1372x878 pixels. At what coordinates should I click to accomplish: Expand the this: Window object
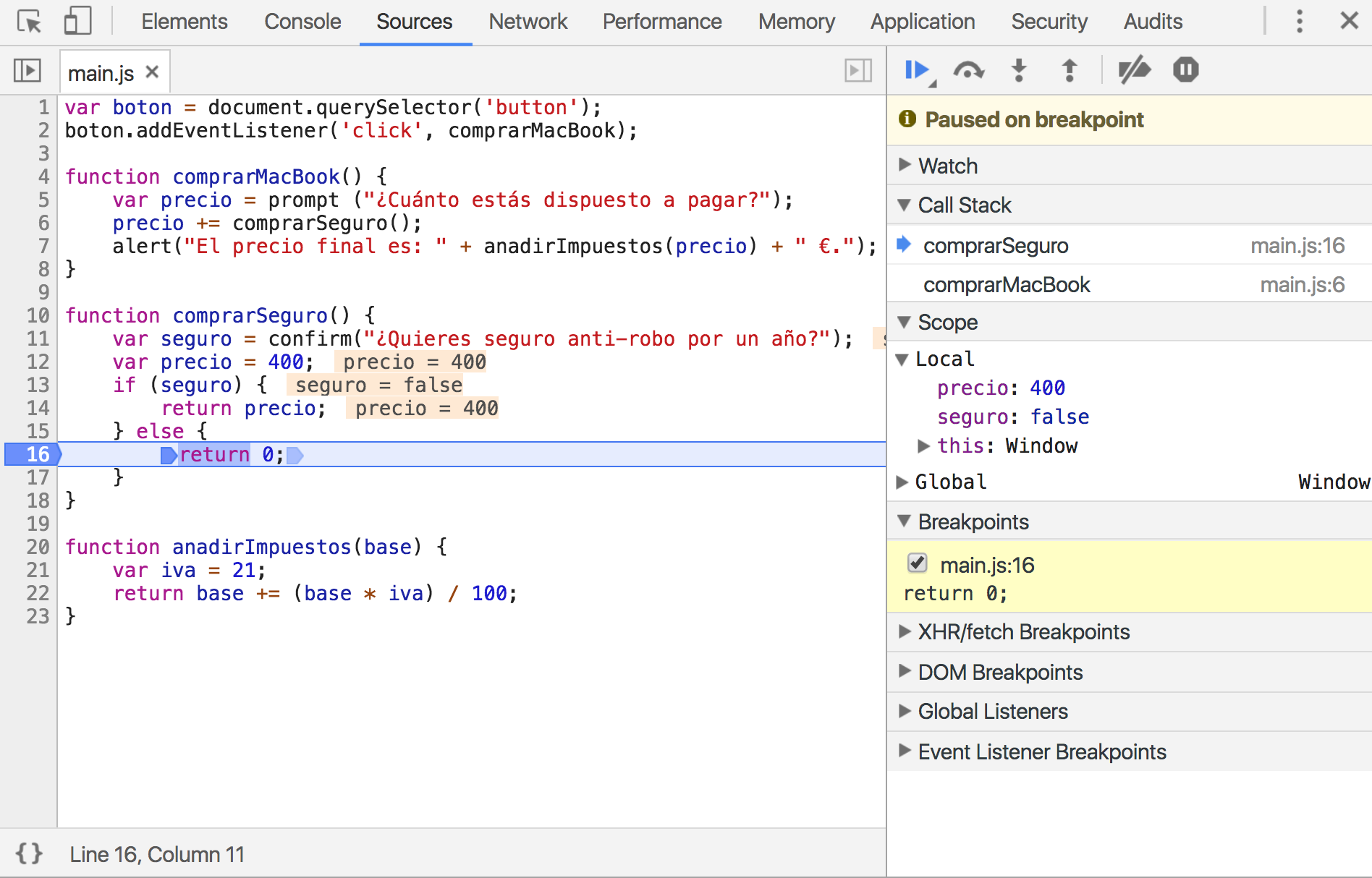[x=923, y=446]
